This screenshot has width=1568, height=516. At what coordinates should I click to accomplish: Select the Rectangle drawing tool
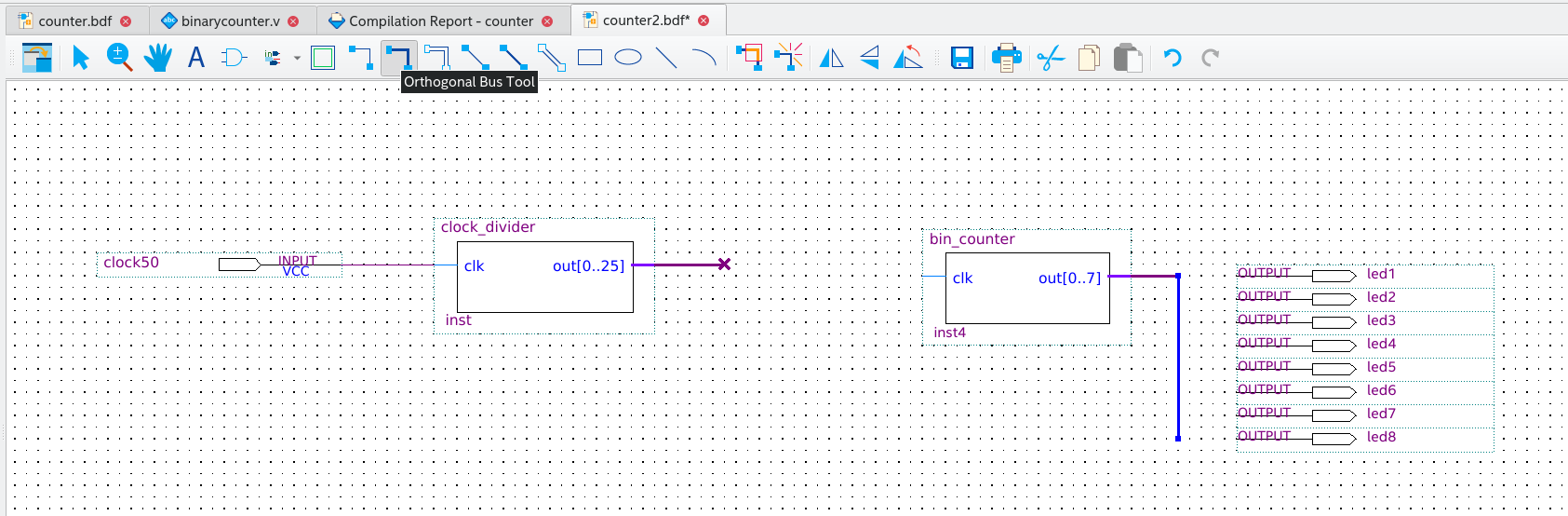point(590,58)
